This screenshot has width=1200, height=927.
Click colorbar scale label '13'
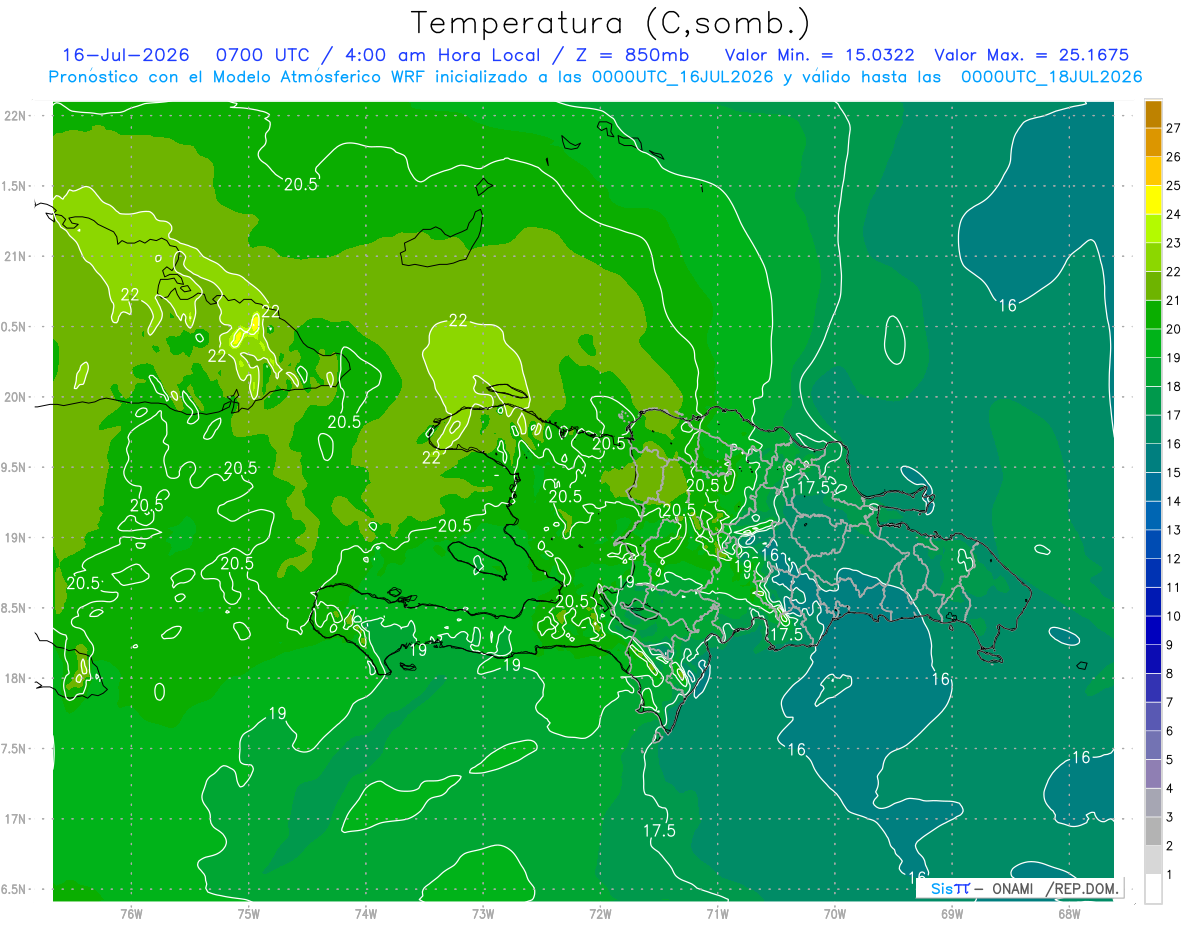click(1174, 530)
